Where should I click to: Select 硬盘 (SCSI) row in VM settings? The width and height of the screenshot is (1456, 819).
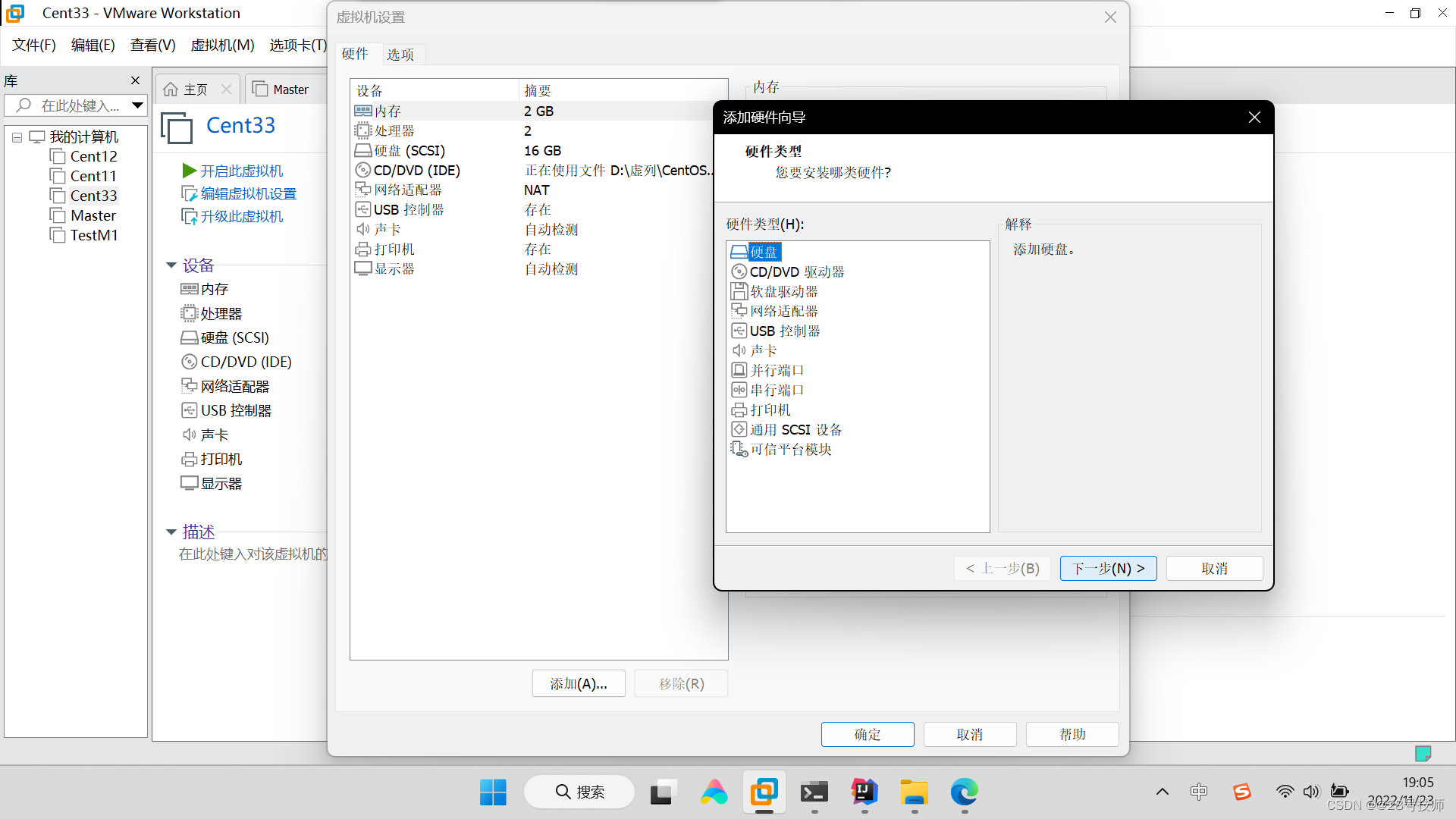pyautogui.click(x=538, y=150)
